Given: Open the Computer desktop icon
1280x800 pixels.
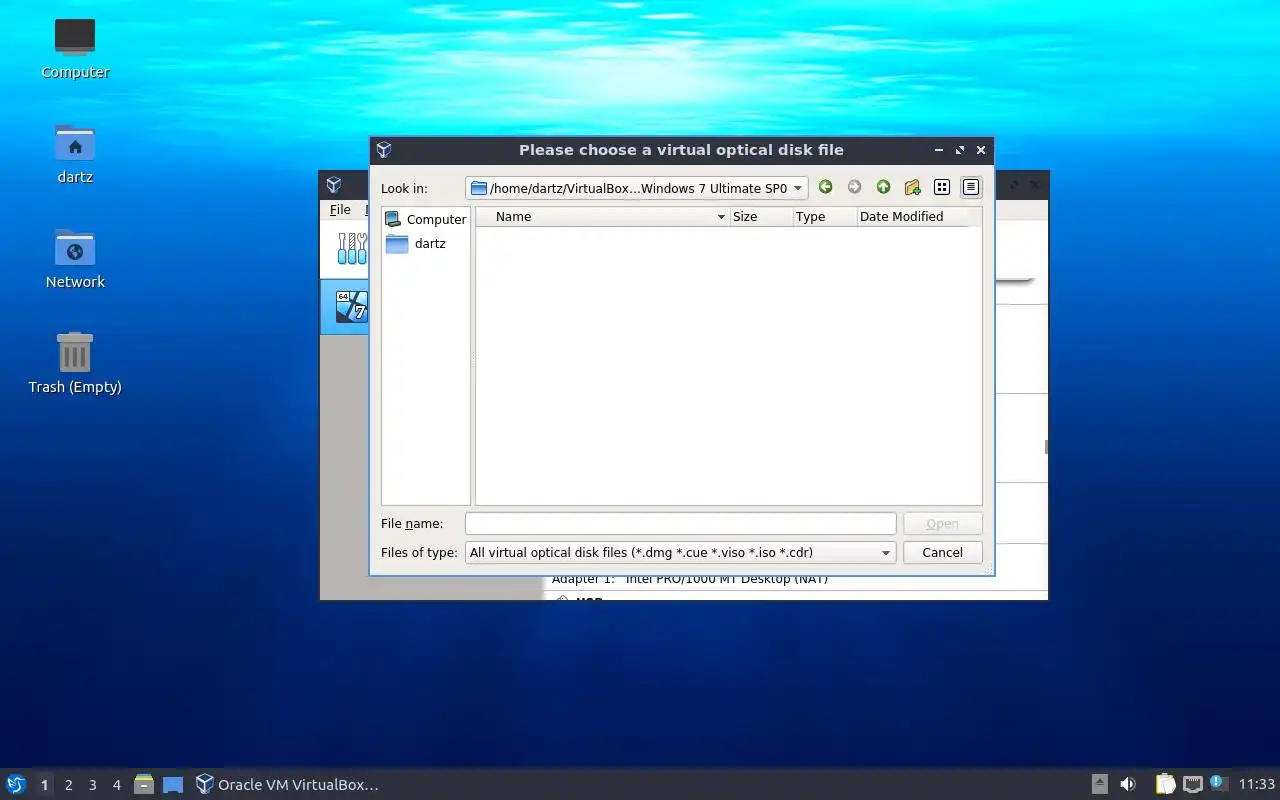Looking at the screenshot, I should coord(75,48).
